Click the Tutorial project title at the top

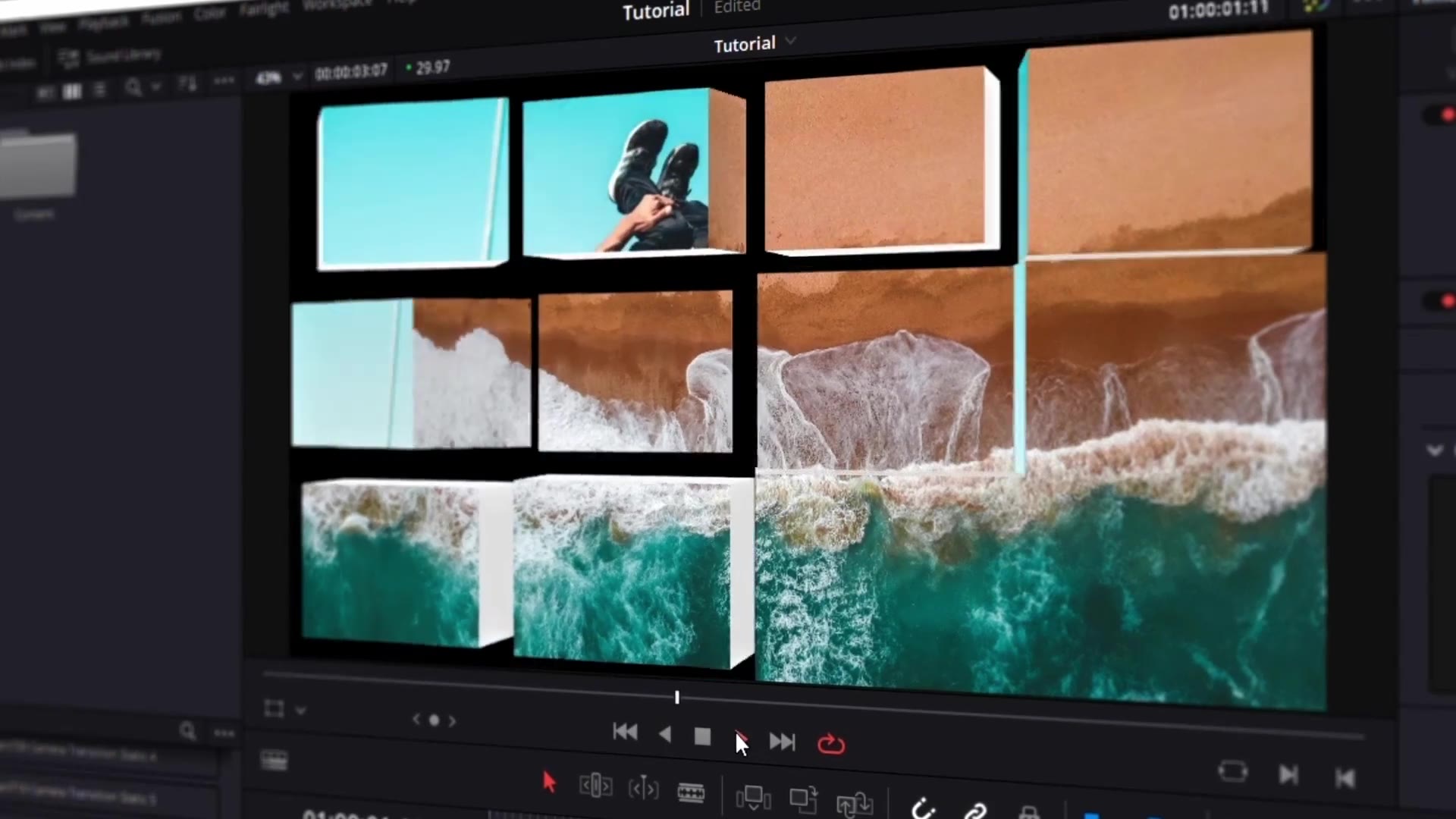point(656,11)
